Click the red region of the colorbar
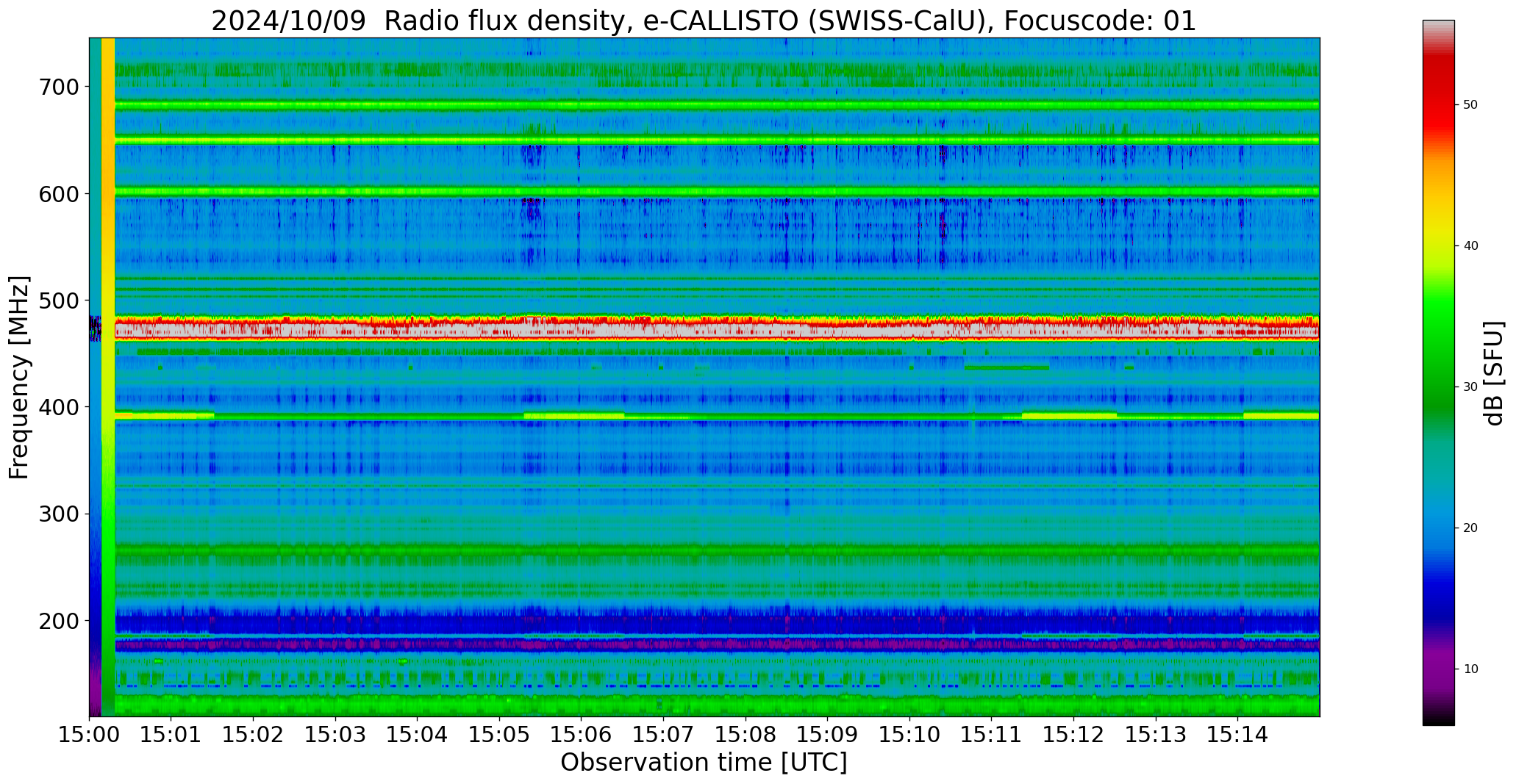 pos(1438,103)
